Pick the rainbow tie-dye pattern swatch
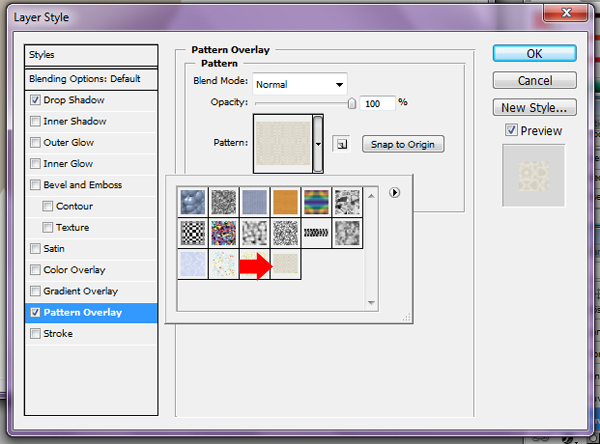 coord(317,201)
